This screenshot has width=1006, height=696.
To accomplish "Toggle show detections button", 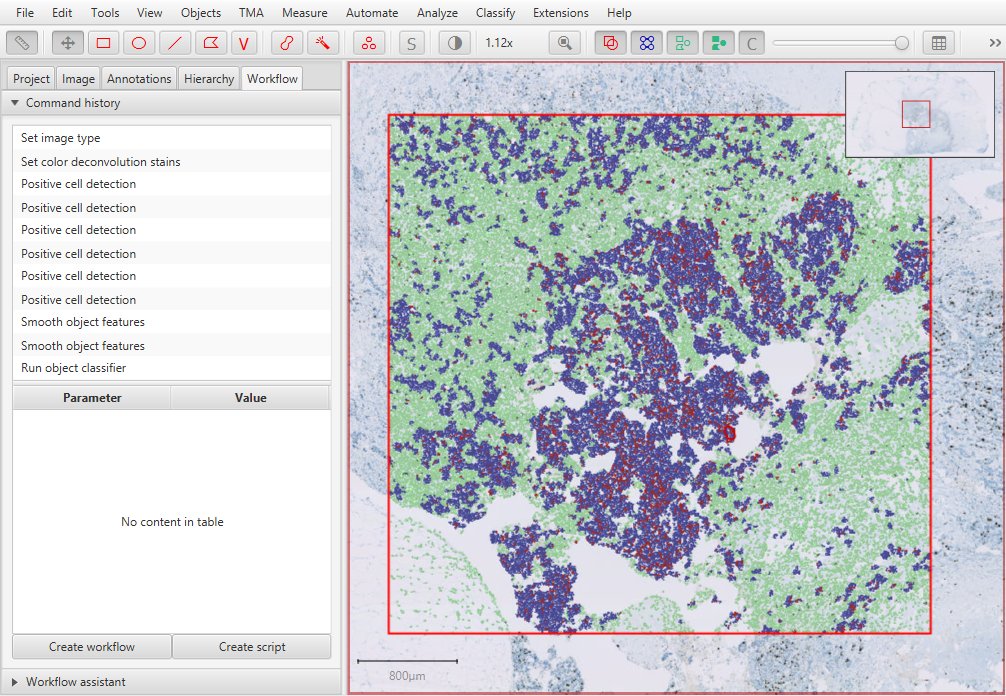I will pos(683,43).
